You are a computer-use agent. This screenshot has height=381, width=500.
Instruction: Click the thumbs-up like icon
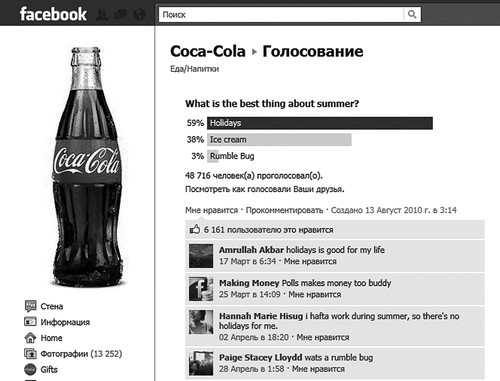click(195, 229)
